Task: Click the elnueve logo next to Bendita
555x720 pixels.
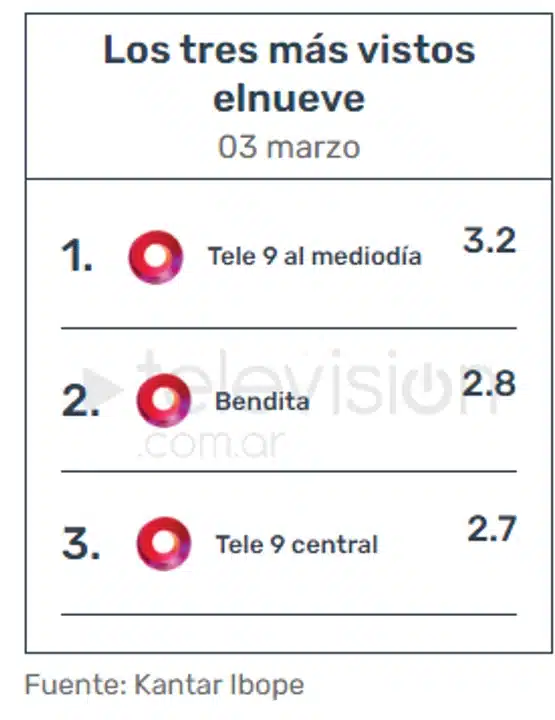Action: 163,400
